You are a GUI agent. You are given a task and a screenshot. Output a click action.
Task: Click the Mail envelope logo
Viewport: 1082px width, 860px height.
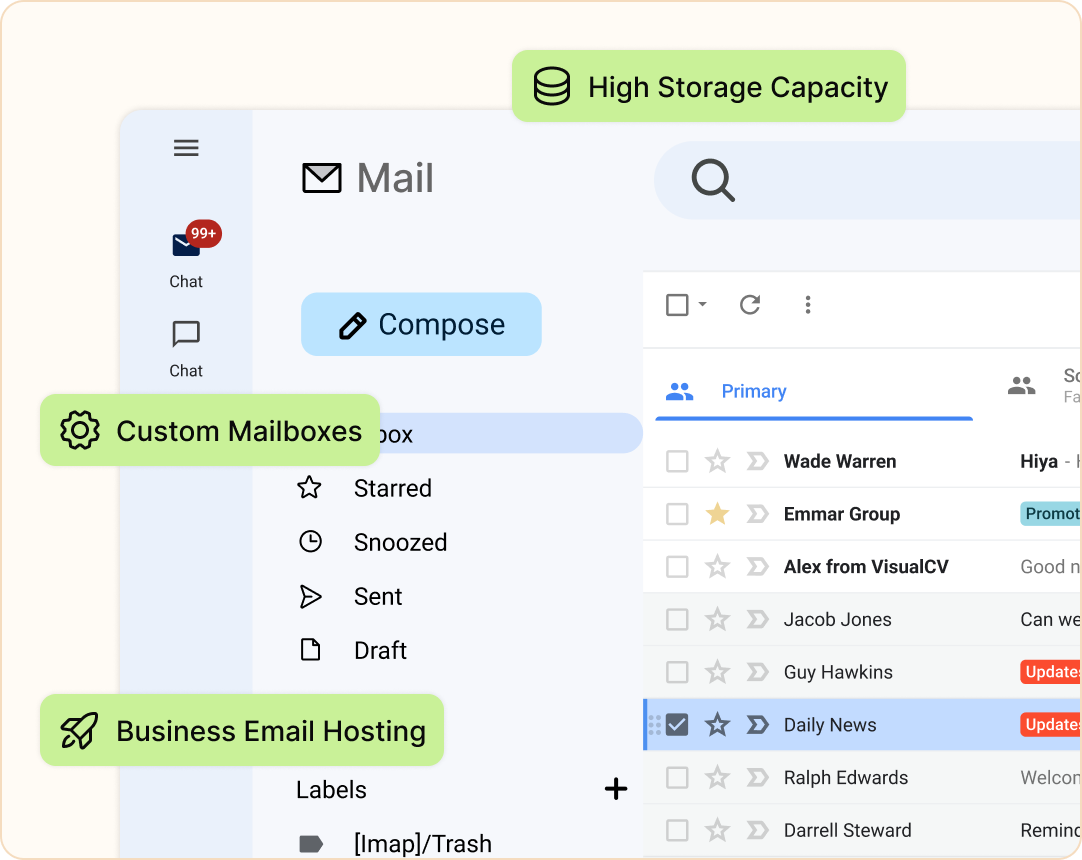coord(322,178)
